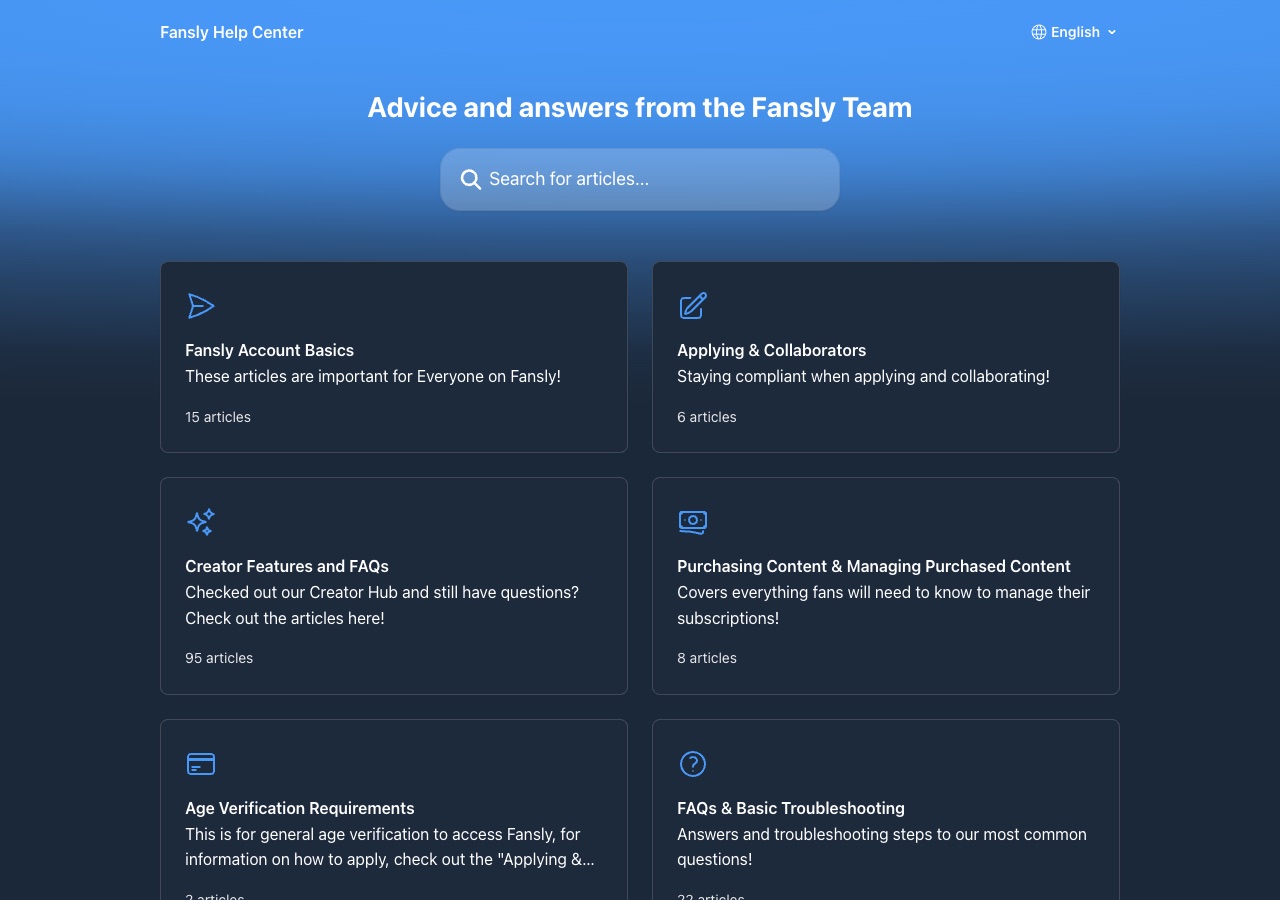Click the magnifying glass search icon
The image size is (1280, 900).
[470, 179]
